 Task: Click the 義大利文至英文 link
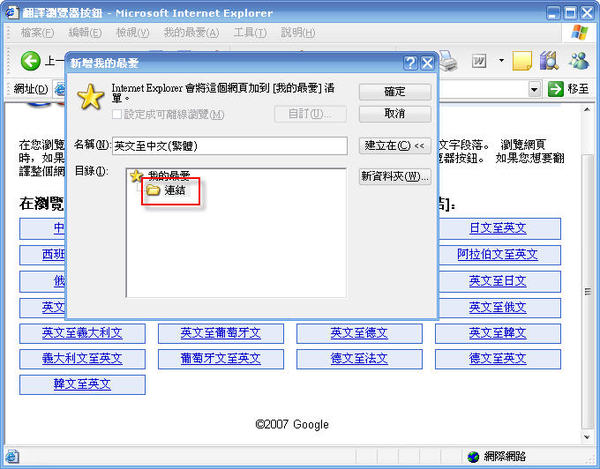82,358
